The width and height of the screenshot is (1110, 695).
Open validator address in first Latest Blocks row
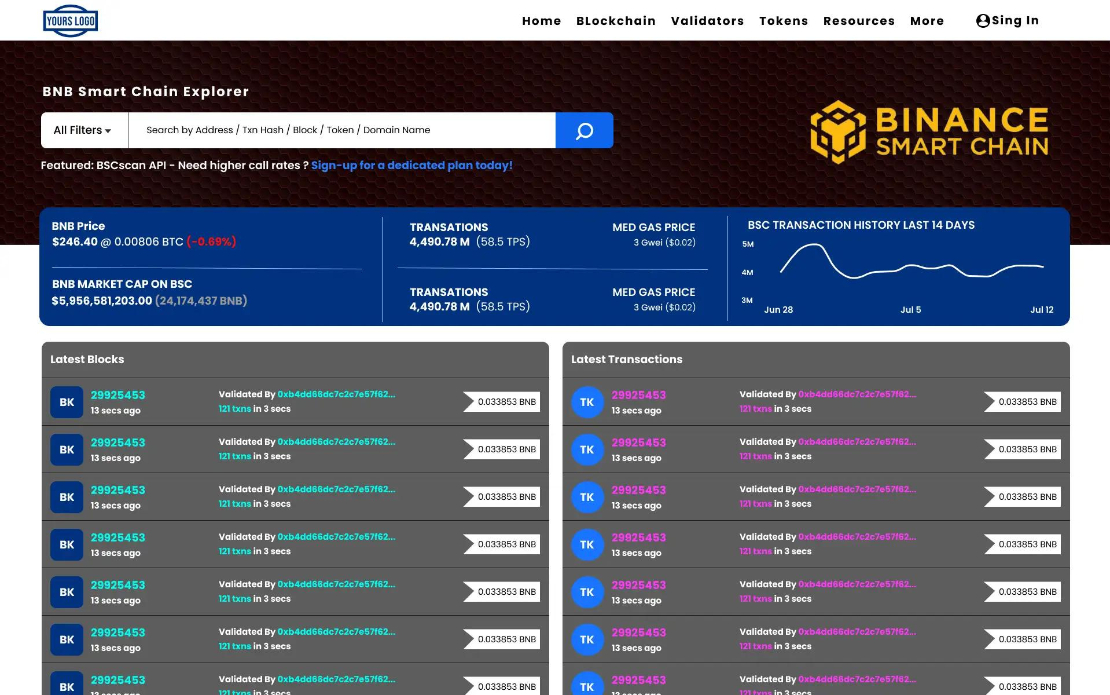pos(336,394)
